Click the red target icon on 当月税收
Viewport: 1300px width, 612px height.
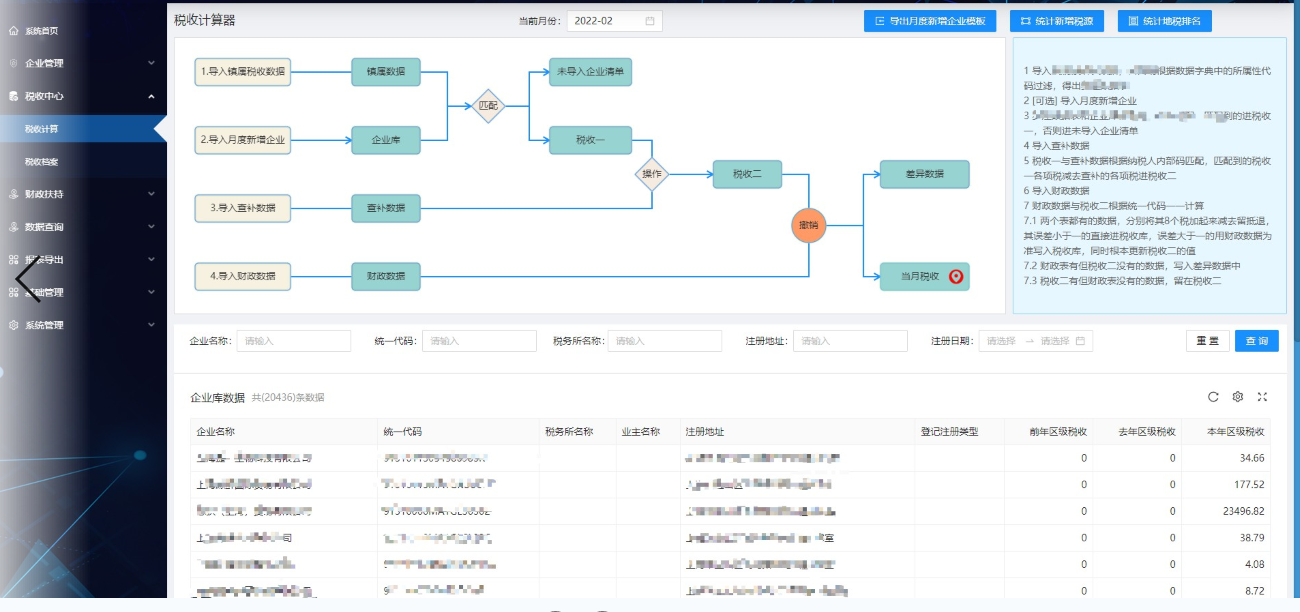(x=955, y=277)
